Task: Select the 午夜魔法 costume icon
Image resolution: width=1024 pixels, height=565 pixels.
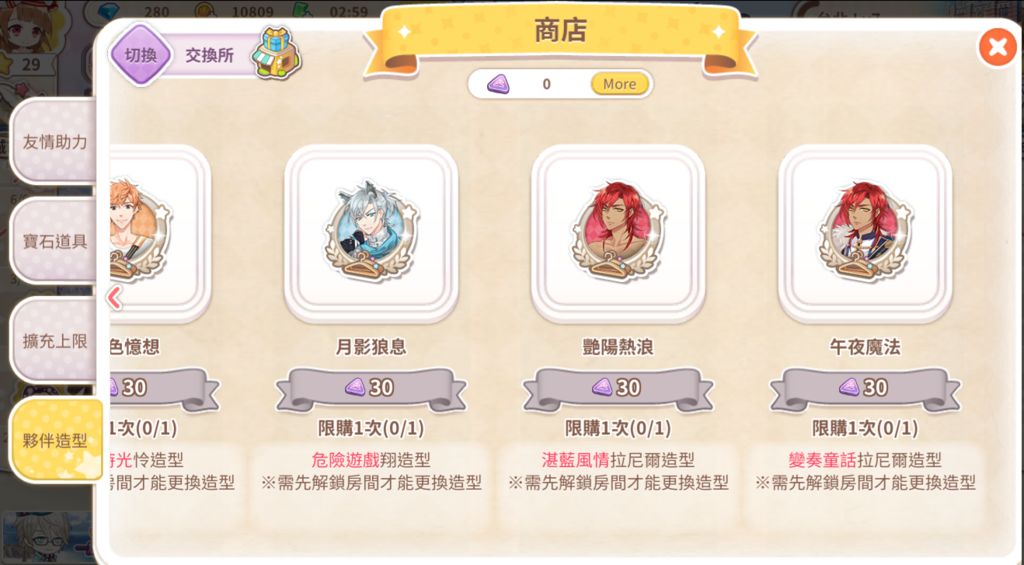Action: [x=865, y=233]
